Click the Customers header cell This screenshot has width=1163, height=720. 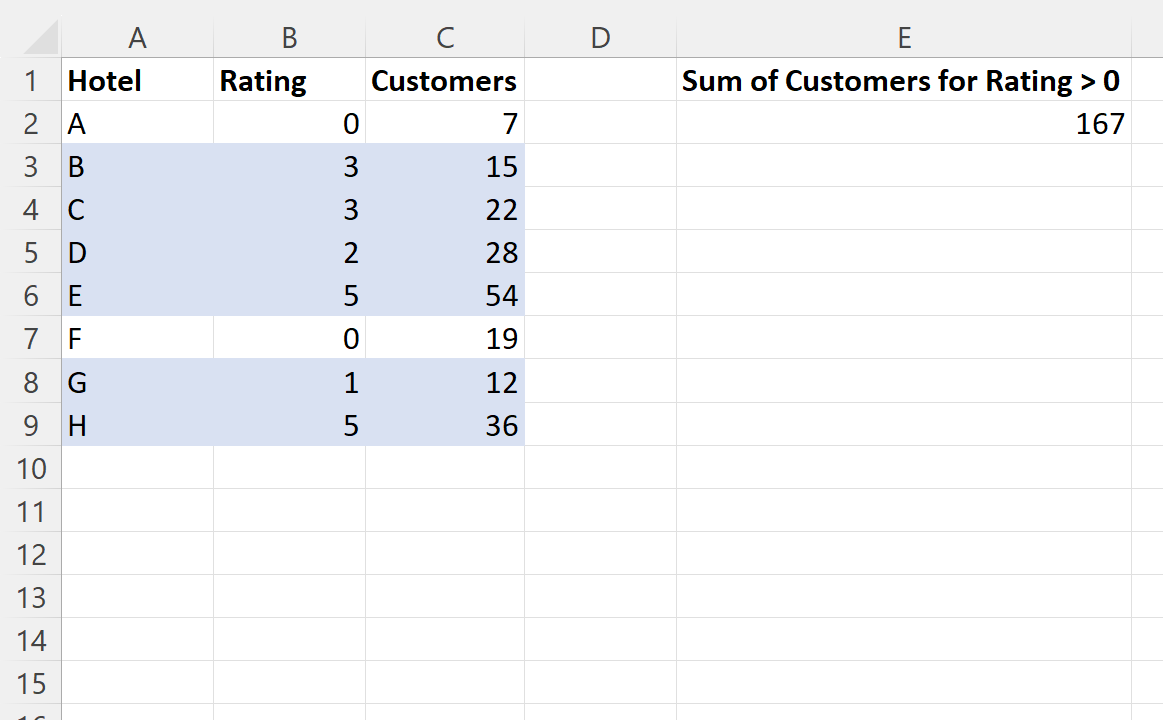click(x=444, y=80)
